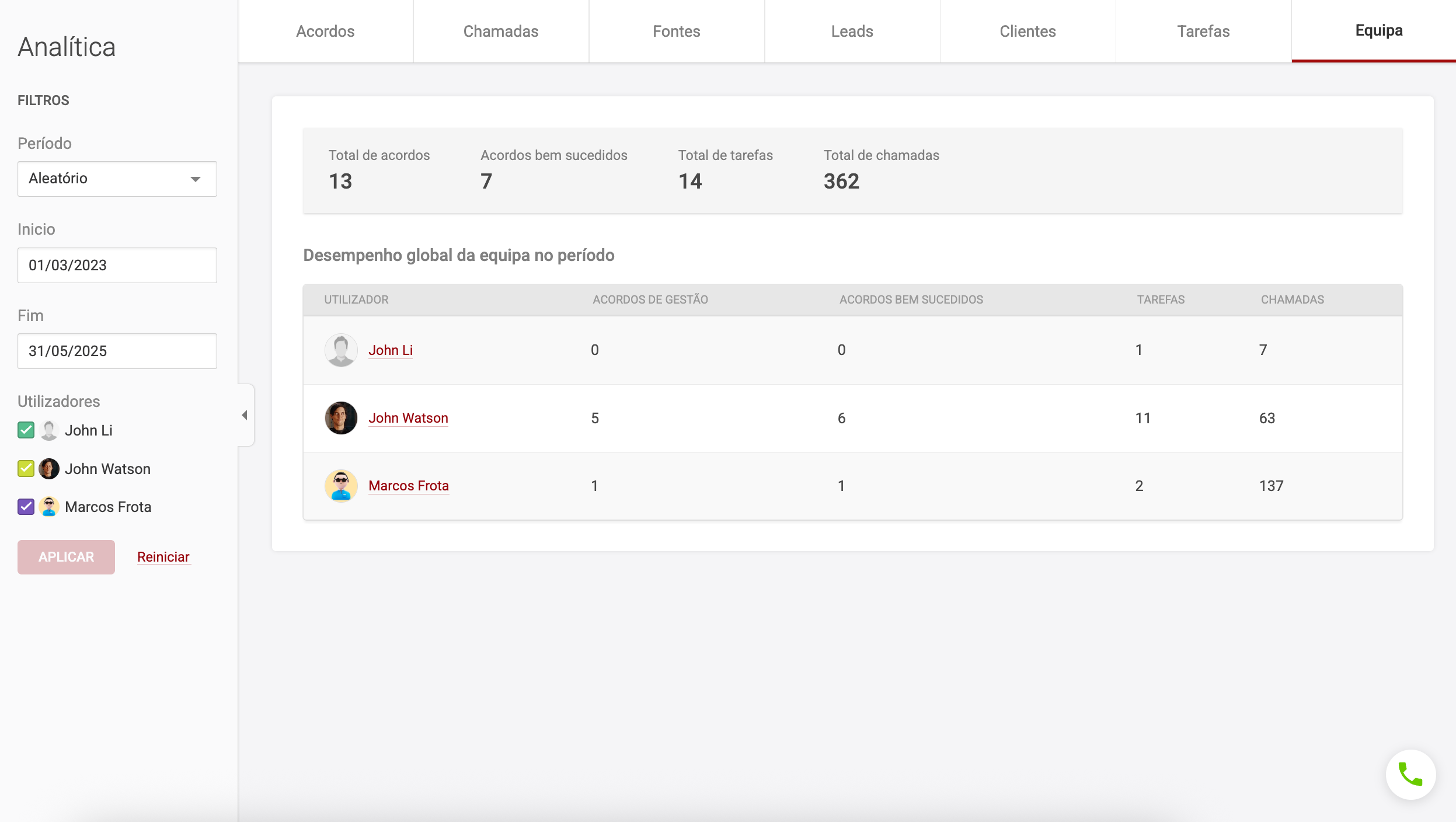
Task: Open the Período dropdown showing Aleatório
Action: (x=105, y=179)
